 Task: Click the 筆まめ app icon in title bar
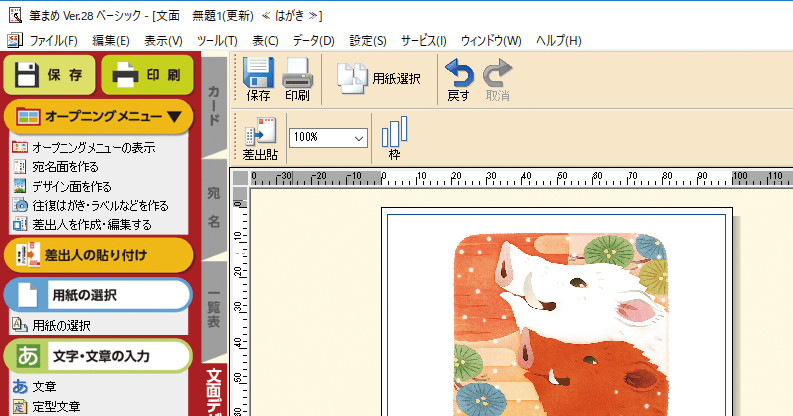(15, 15)
